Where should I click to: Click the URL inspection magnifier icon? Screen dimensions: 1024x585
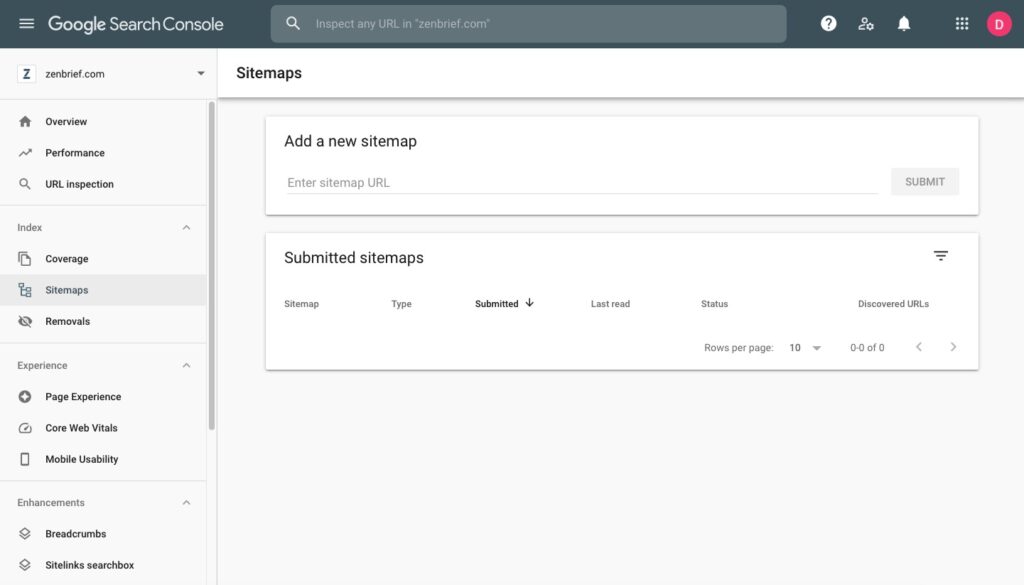pyautogui.click(x=25, y=184)
